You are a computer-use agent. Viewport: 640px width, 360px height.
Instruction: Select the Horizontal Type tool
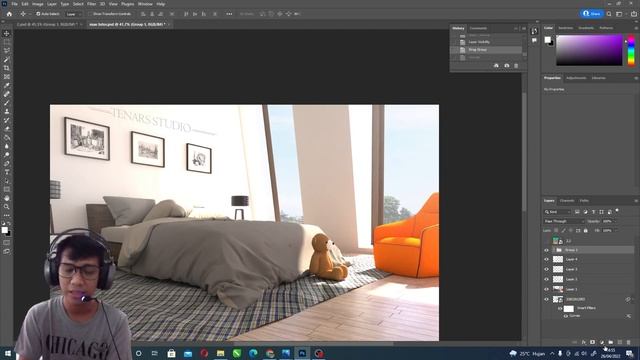click(x=7, y=172)
